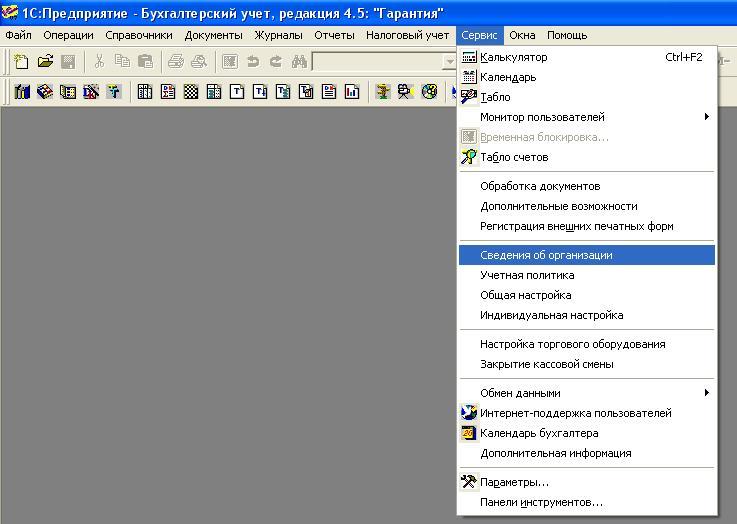Click the bar chart document icon

coord(352,91)
